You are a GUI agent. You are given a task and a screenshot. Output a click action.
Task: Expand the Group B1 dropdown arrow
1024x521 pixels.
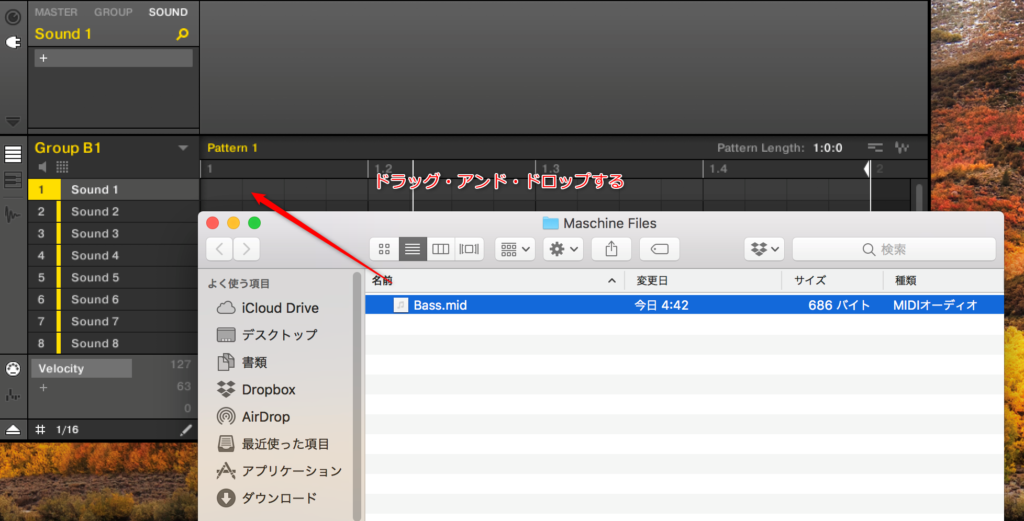point(183,148)
